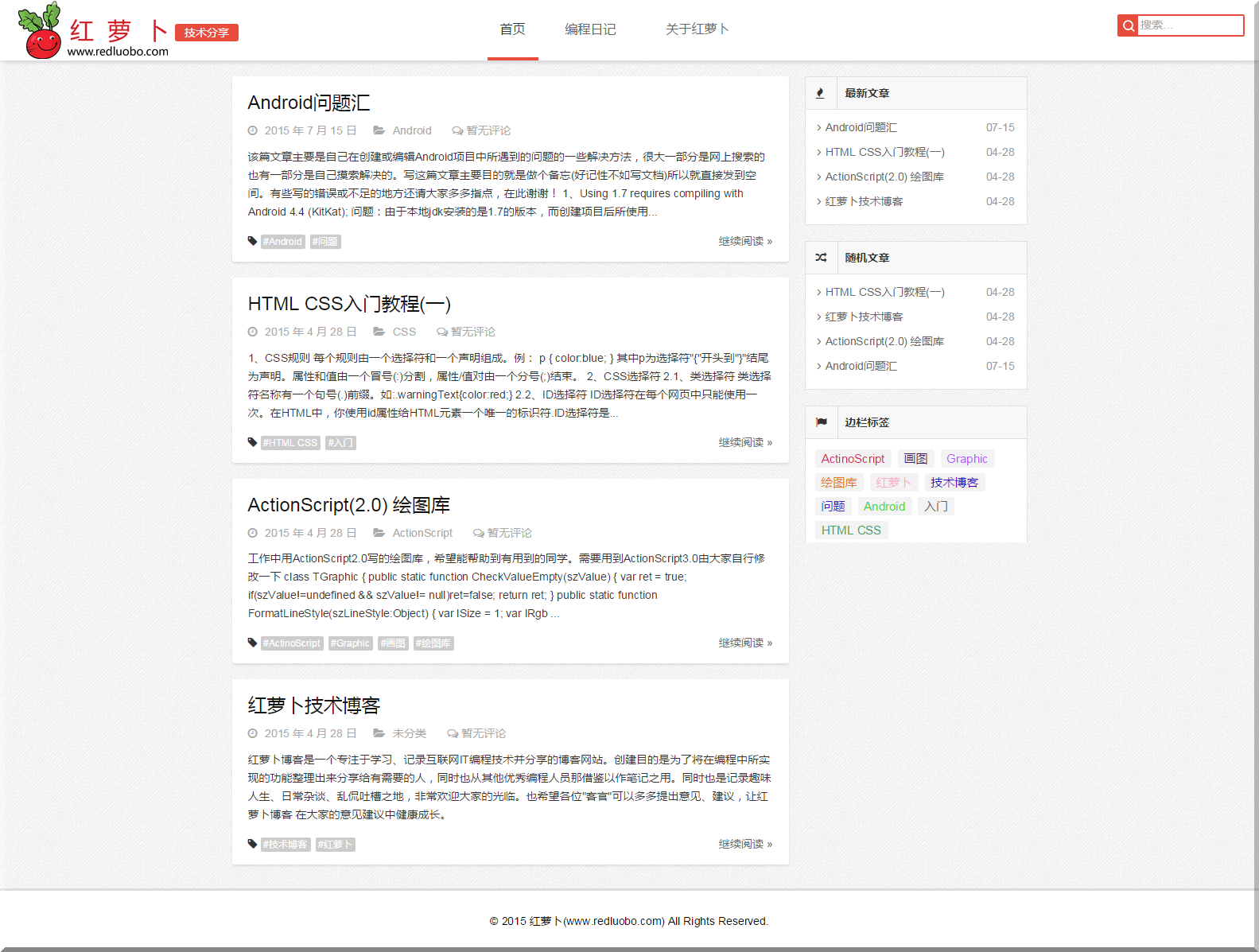Open ActionScript(2.0) 绘图库 in 最新文章 list

[x=884, y=177]
